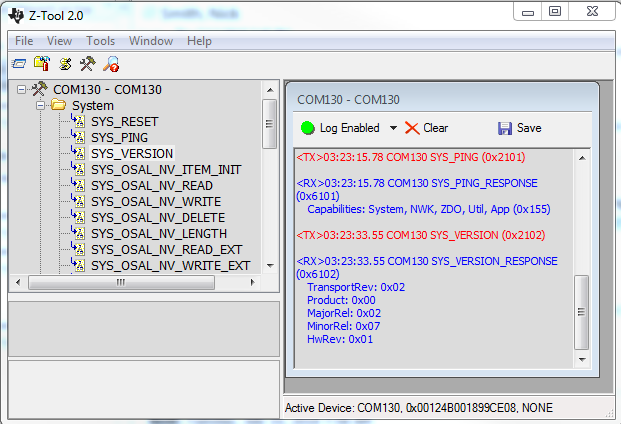Select SYS_OSAL_NV_WRITE_EXT in the tree
Screen dimensions: 621x424
point(171,265)
